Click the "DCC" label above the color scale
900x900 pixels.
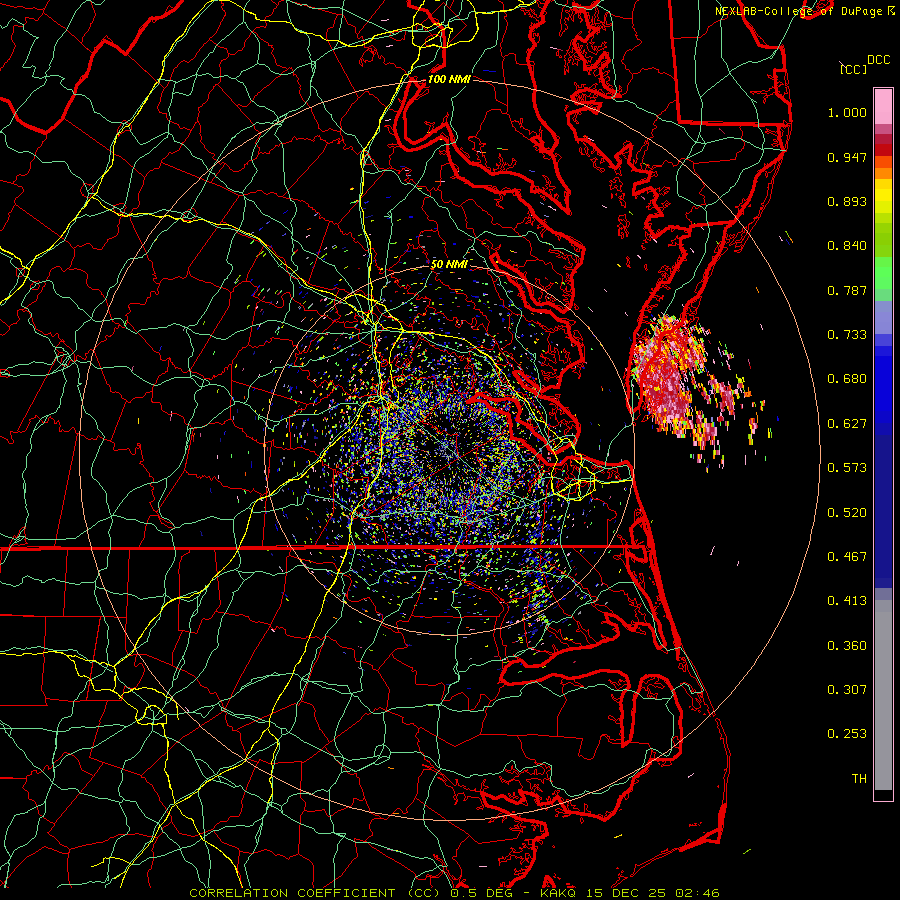pos(878,60)
